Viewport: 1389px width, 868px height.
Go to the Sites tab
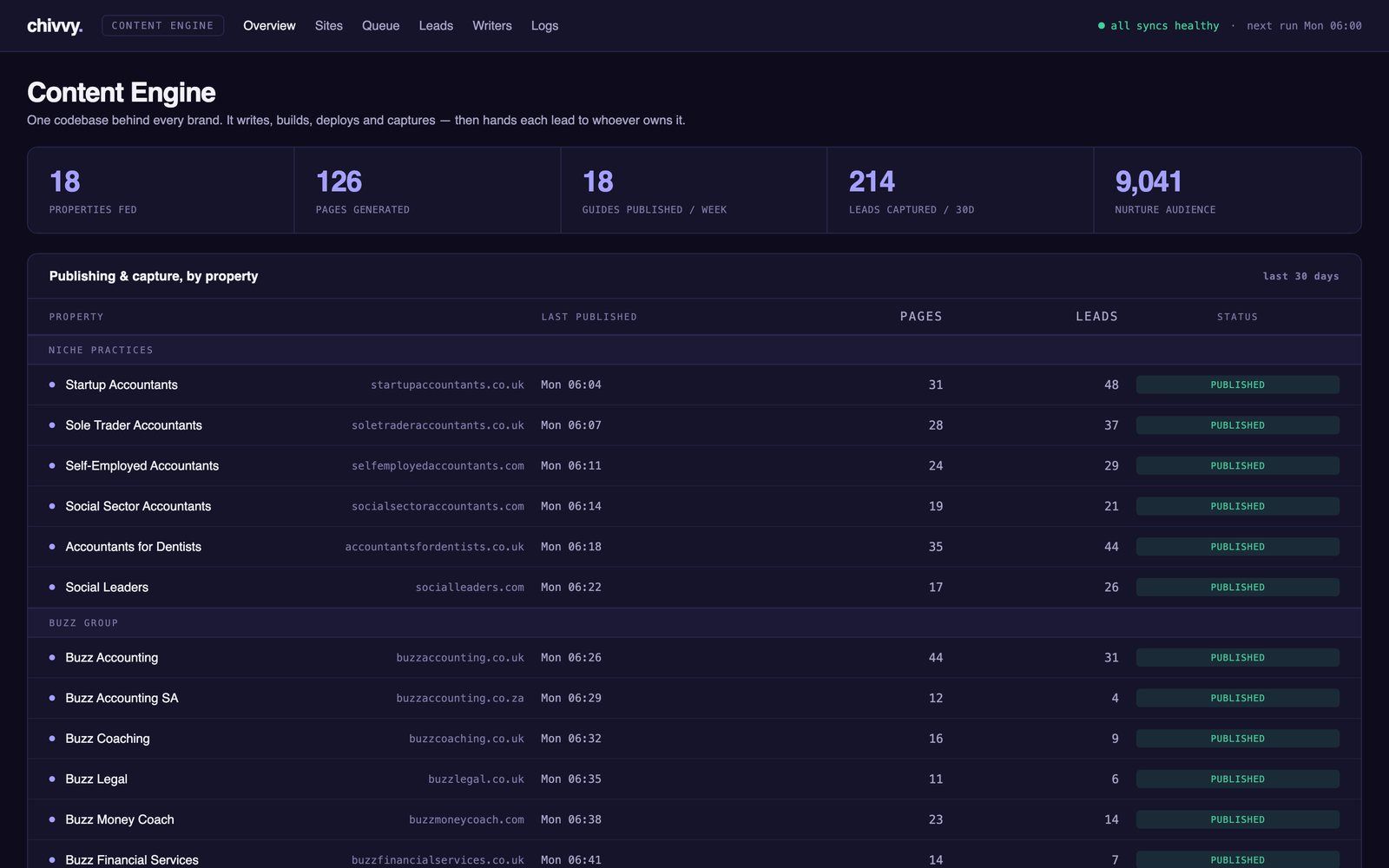[329, 26]
